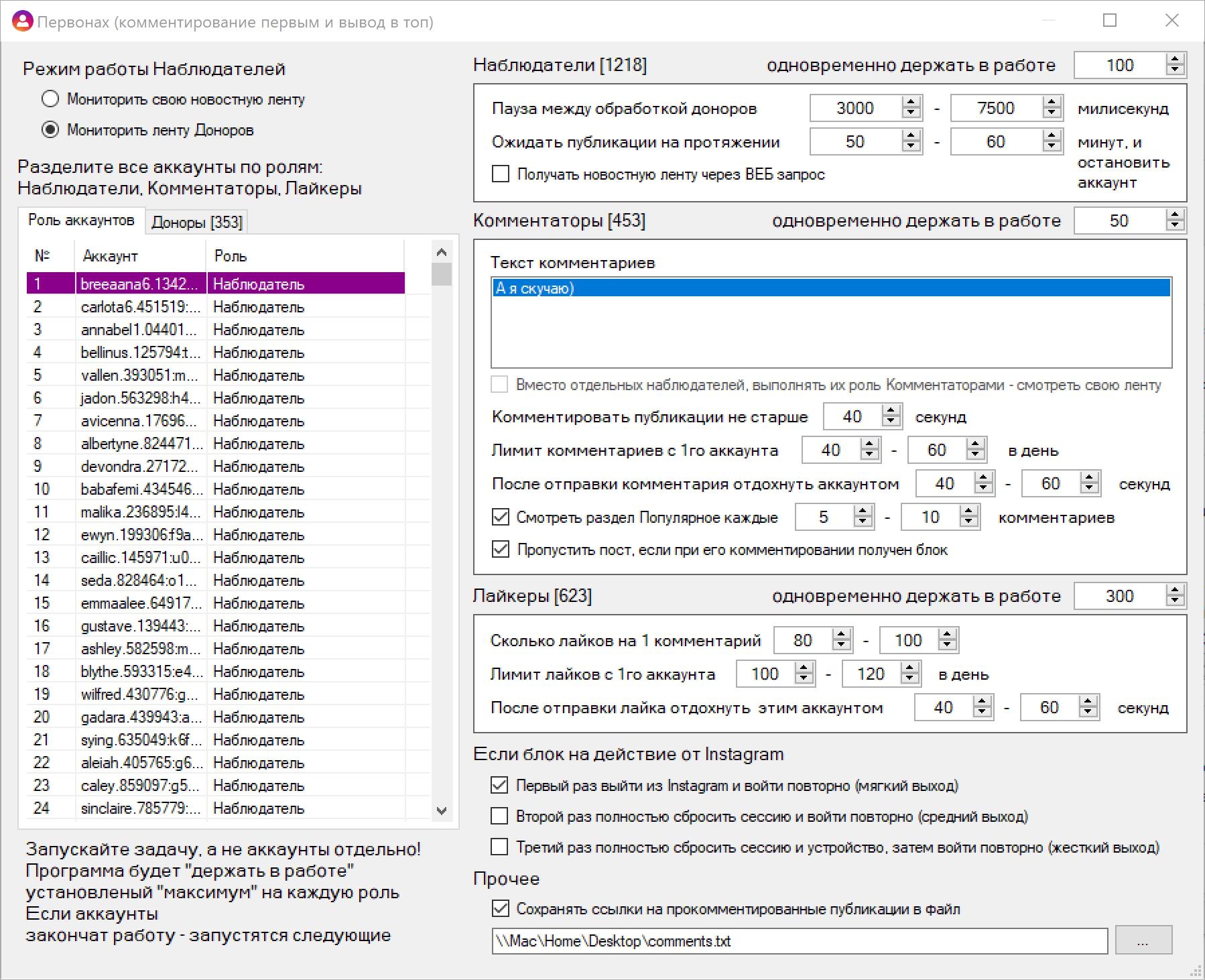1205x980 pixels.
Task: Select account row carlota6.451519
Action: [216, 307]
